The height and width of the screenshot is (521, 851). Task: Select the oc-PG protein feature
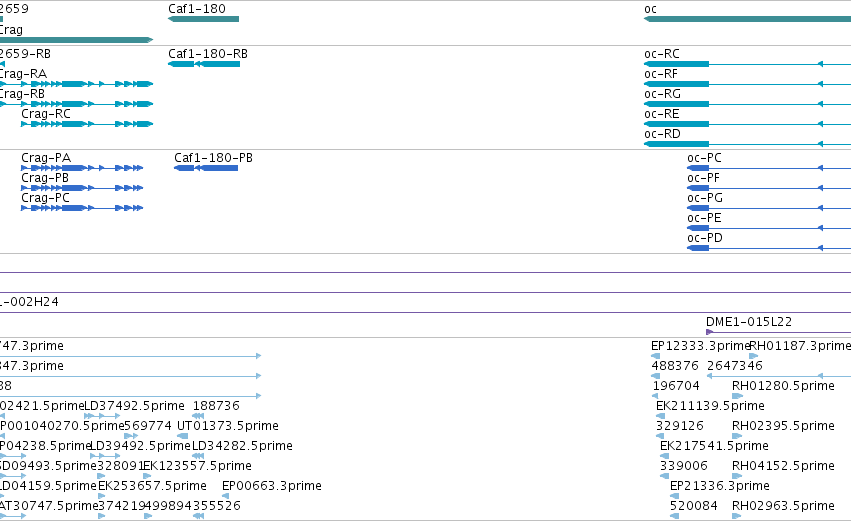tap(698, 208)
